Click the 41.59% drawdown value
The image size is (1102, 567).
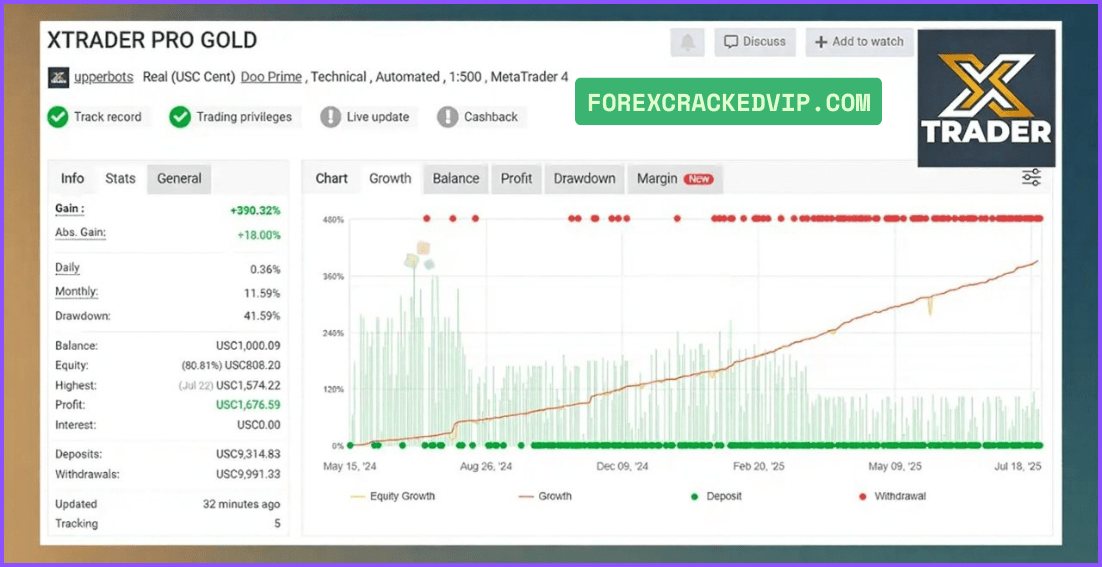[261, 316]
